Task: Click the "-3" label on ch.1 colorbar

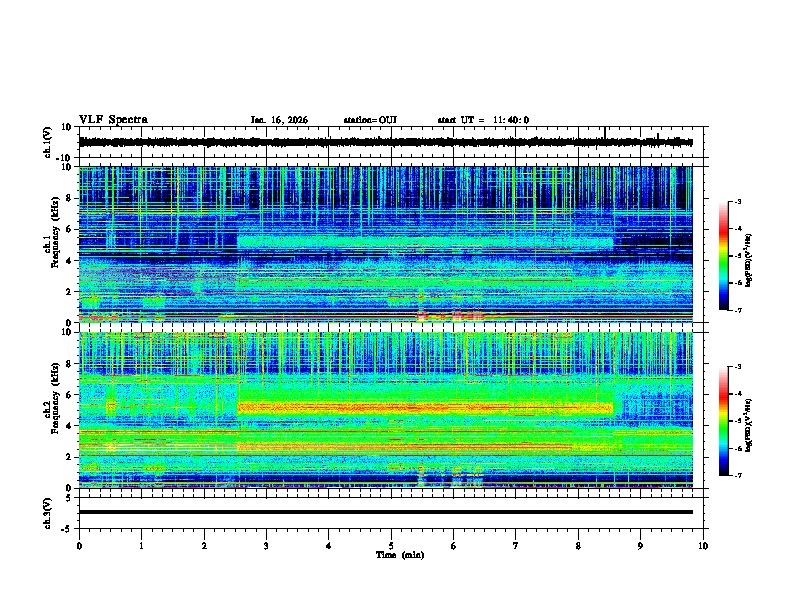Action: coord(738,201)
